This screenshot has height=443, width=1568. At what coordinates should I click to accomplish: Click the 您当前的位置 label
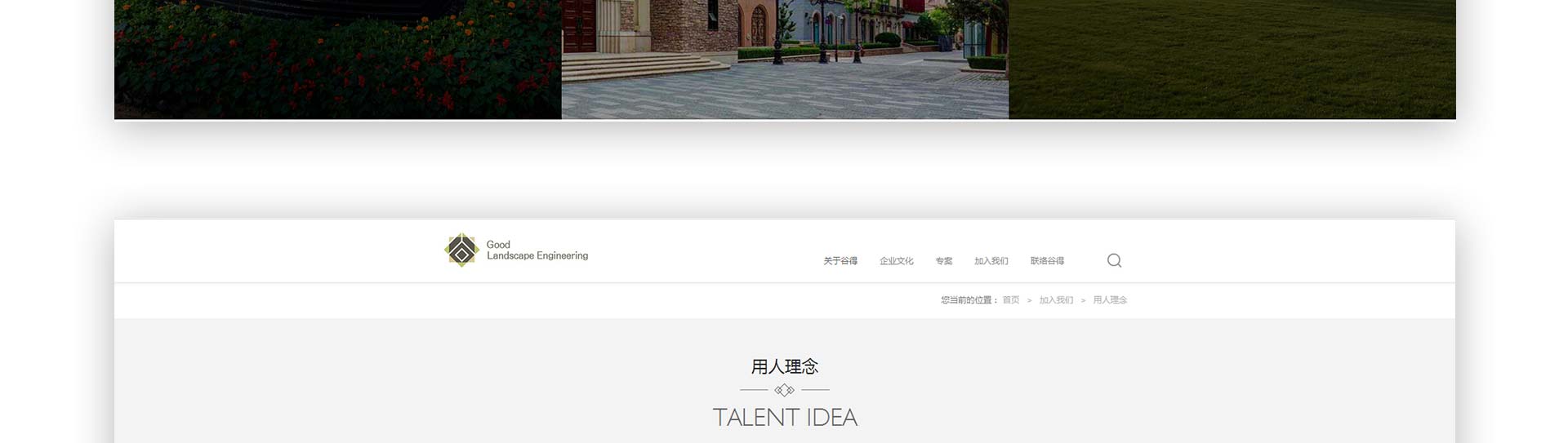(969, 300)
